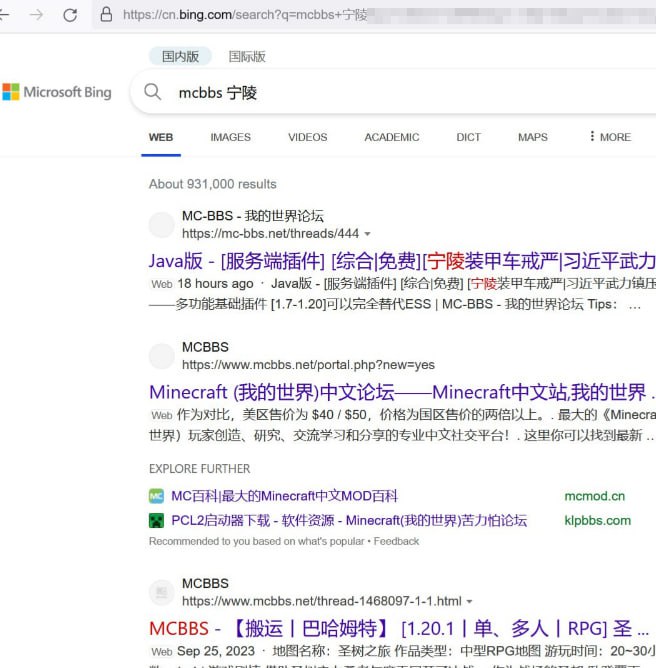Image resolution: width=656 pixels, height=668 pixels.
Task: Click MCBBS site name above thread-1468097 URL
Action: point(205,584)
